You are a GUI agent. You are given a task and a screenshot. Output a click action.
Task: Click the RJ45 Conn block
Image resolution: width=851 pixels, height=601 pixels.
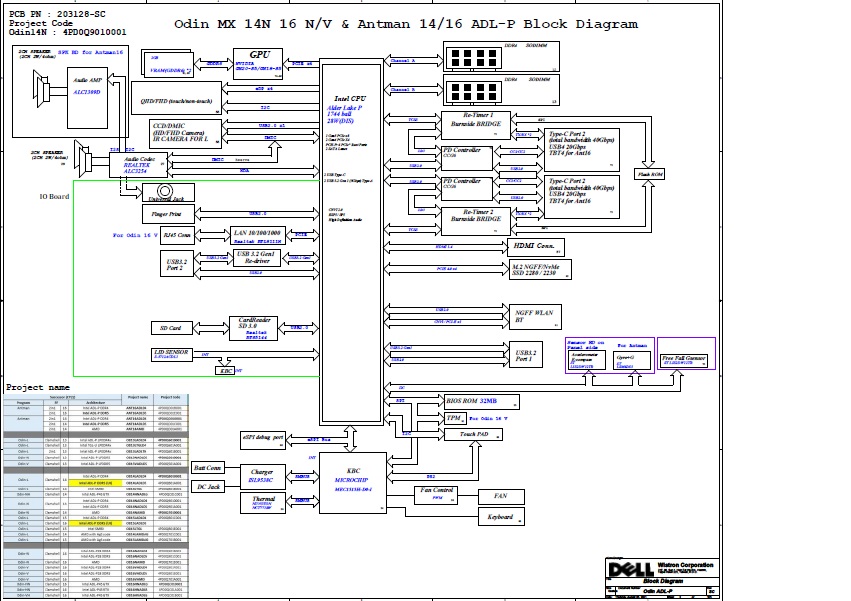177,235
